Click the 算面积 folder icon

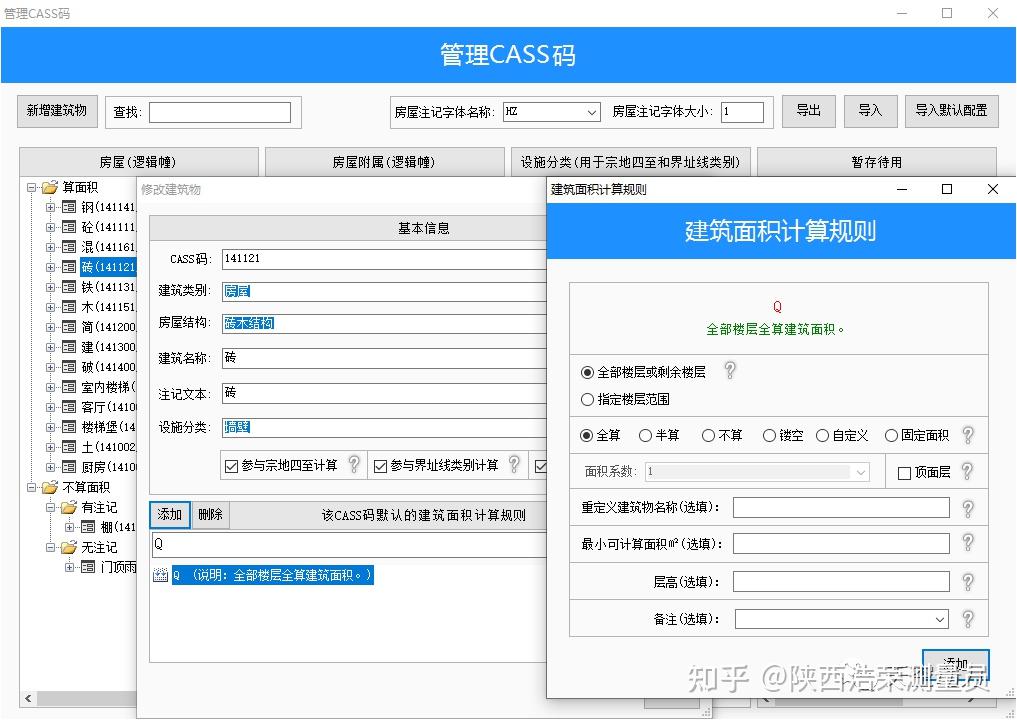[x=50, y=187]
